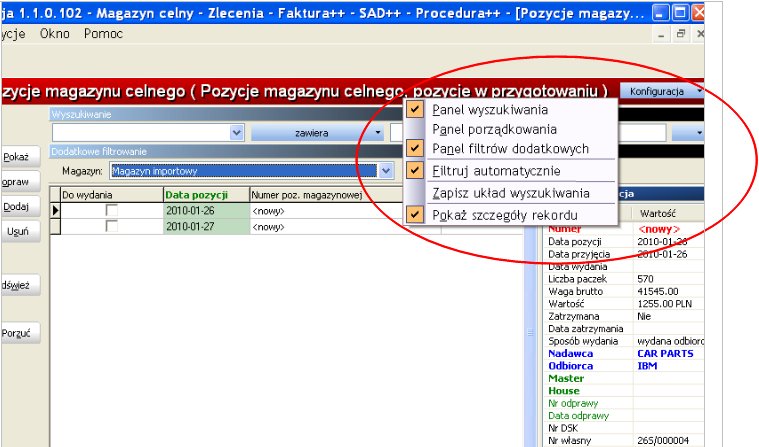The height and width of the screenshot is (447, 759).
Task: Click the Nr odprawy detail label
Action: click(573, 403)
